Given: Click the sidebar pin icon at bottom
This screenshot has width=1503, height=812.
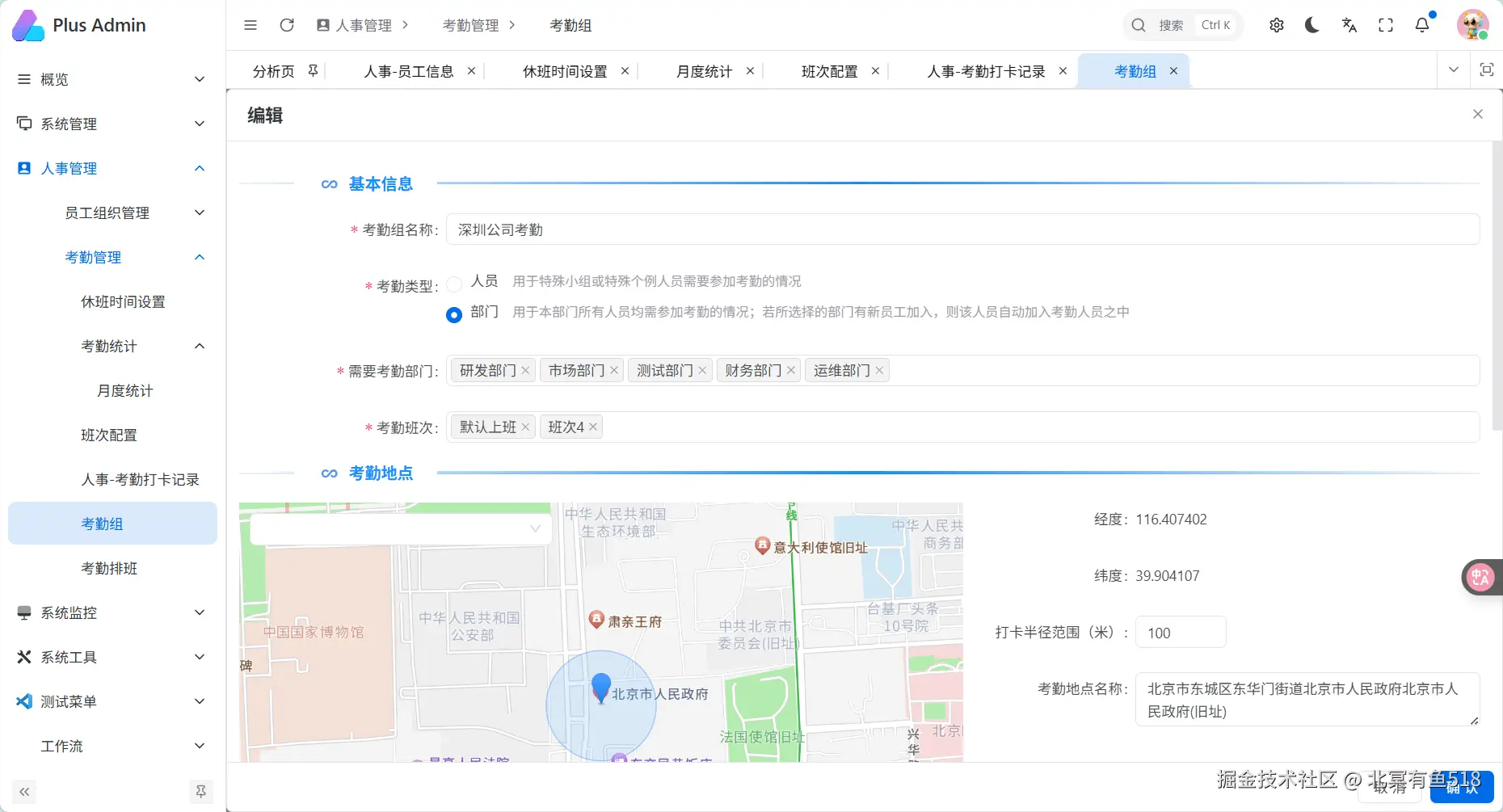Looking at the screenshot, I should point(201,792).
